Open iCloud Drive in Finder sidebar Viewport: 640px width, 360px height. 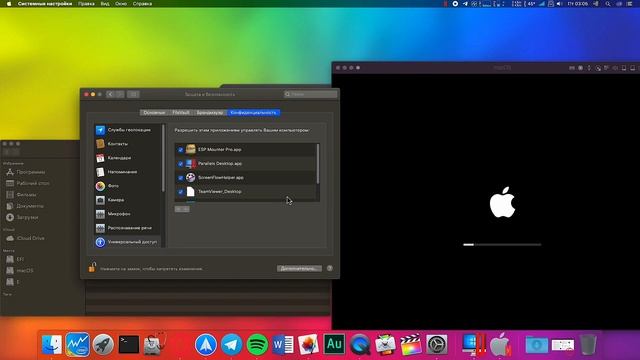25,238
